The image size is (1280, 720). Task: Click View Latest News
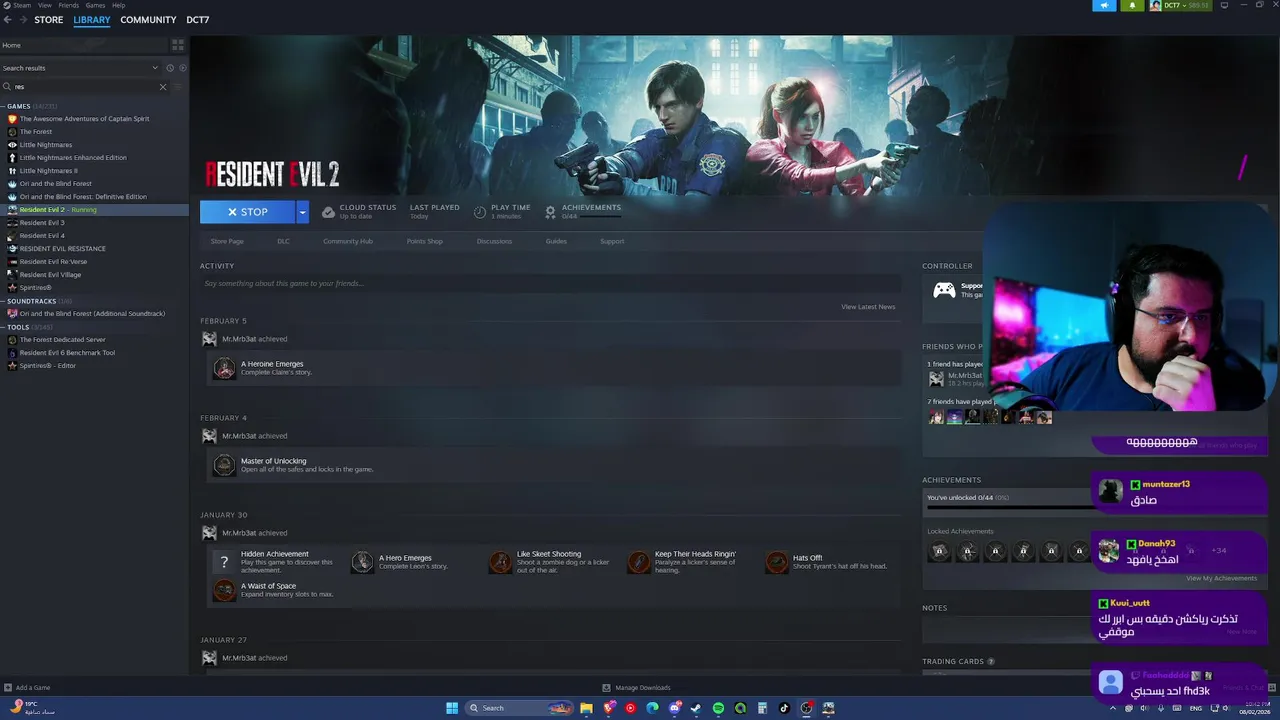click(868, 307)
